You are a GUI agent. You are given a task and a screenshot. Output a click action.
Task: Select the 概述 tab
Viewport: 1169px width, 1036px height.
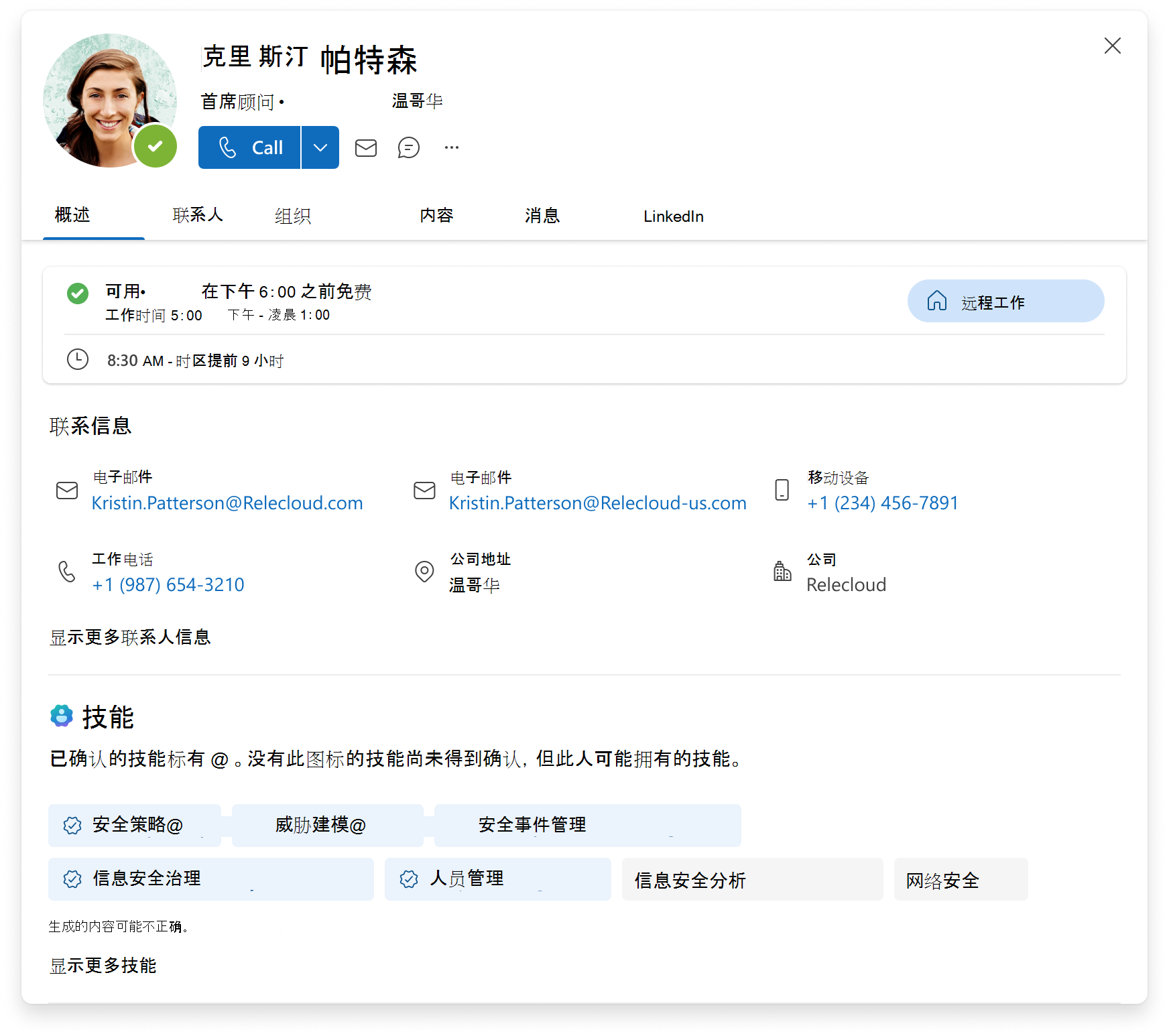72,215
